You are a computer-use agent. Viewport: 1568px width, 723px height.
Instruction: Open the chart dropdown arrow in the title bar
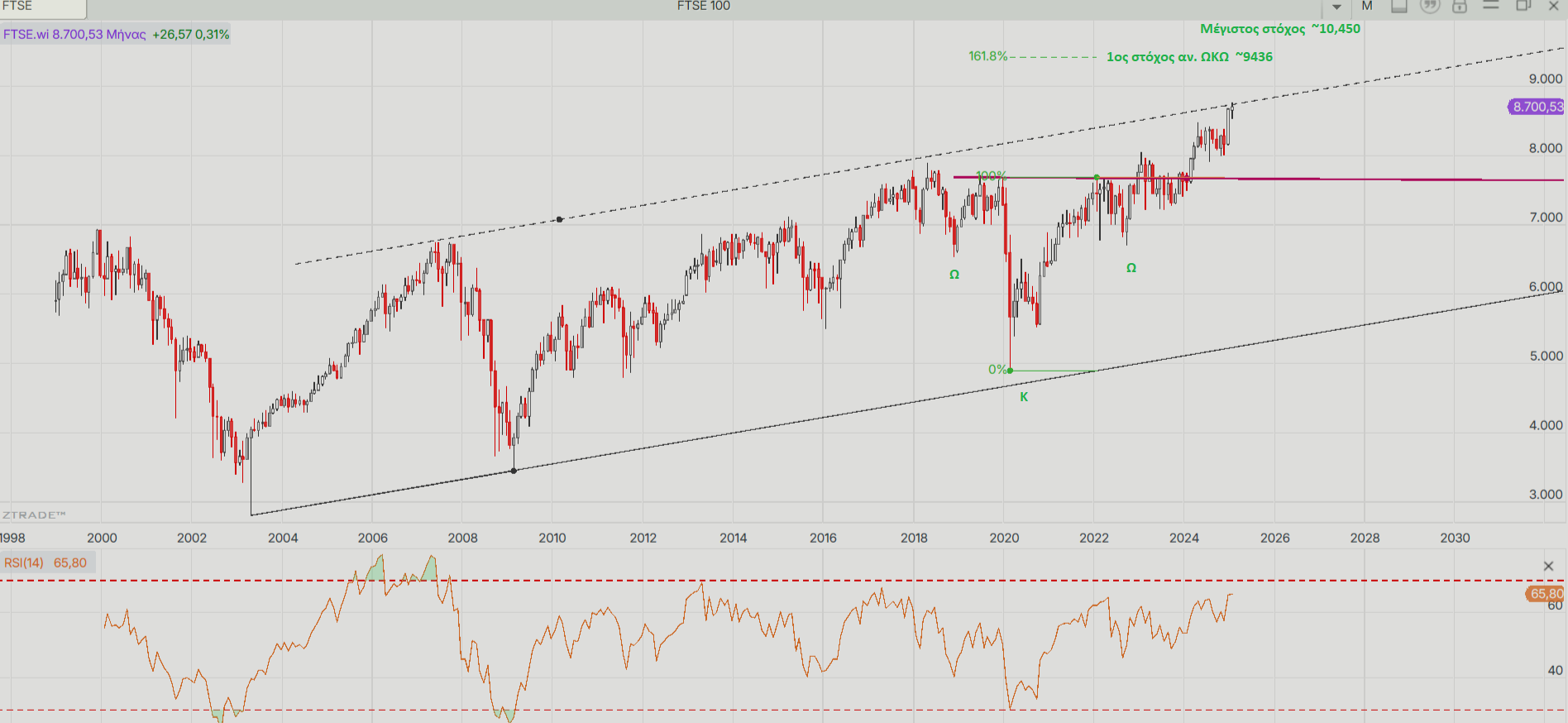1336,7
